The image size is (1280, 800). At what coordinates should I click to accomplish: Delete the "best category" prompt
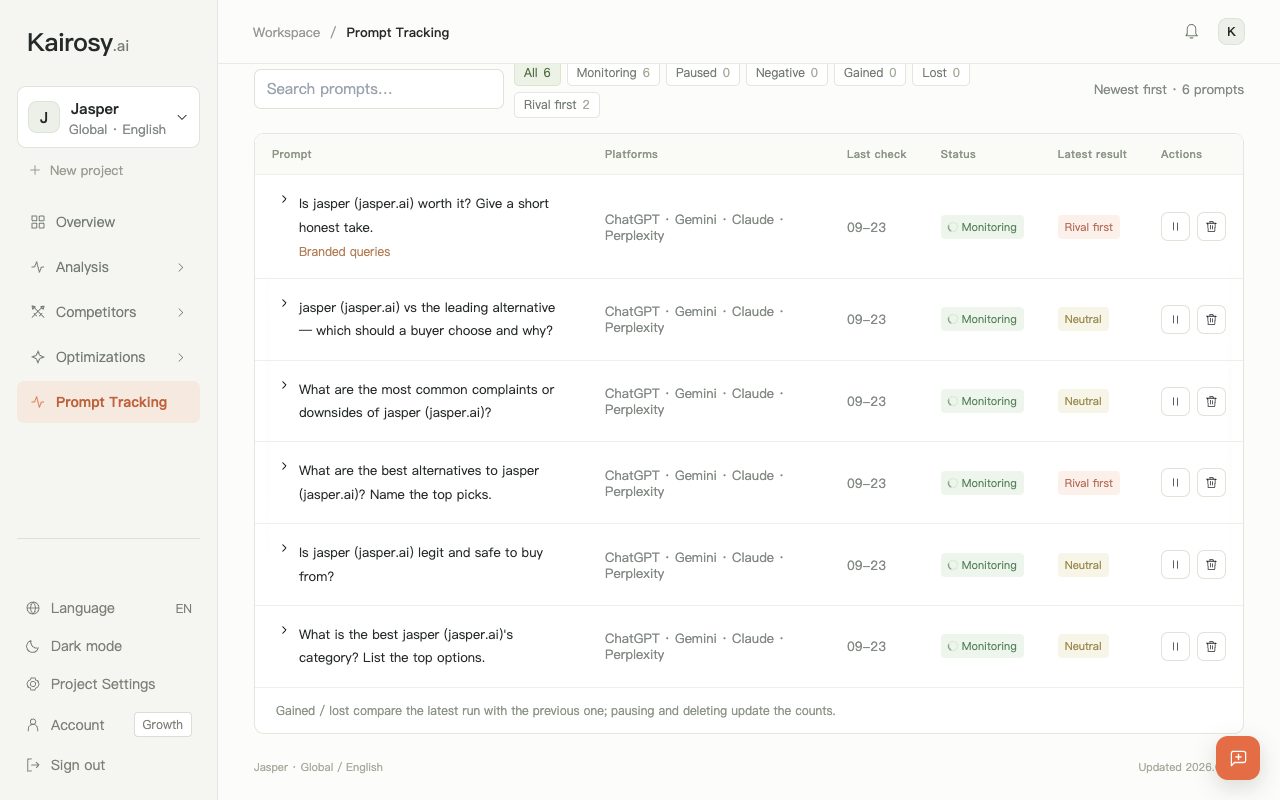click(1211, 646)
